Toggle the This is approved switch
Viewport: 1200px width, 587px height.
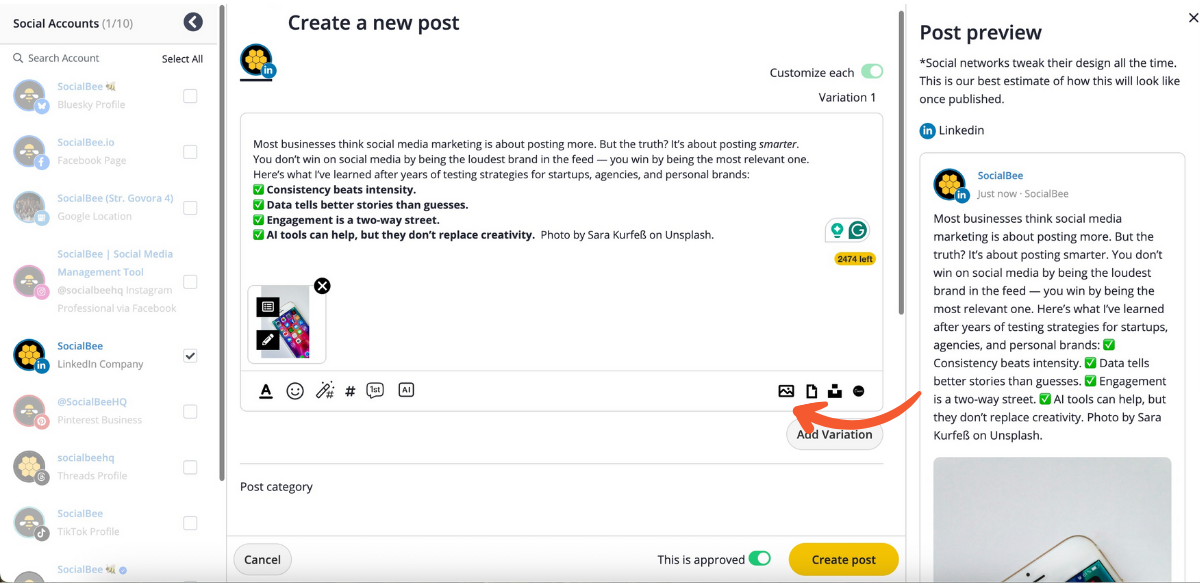[760, 559]
